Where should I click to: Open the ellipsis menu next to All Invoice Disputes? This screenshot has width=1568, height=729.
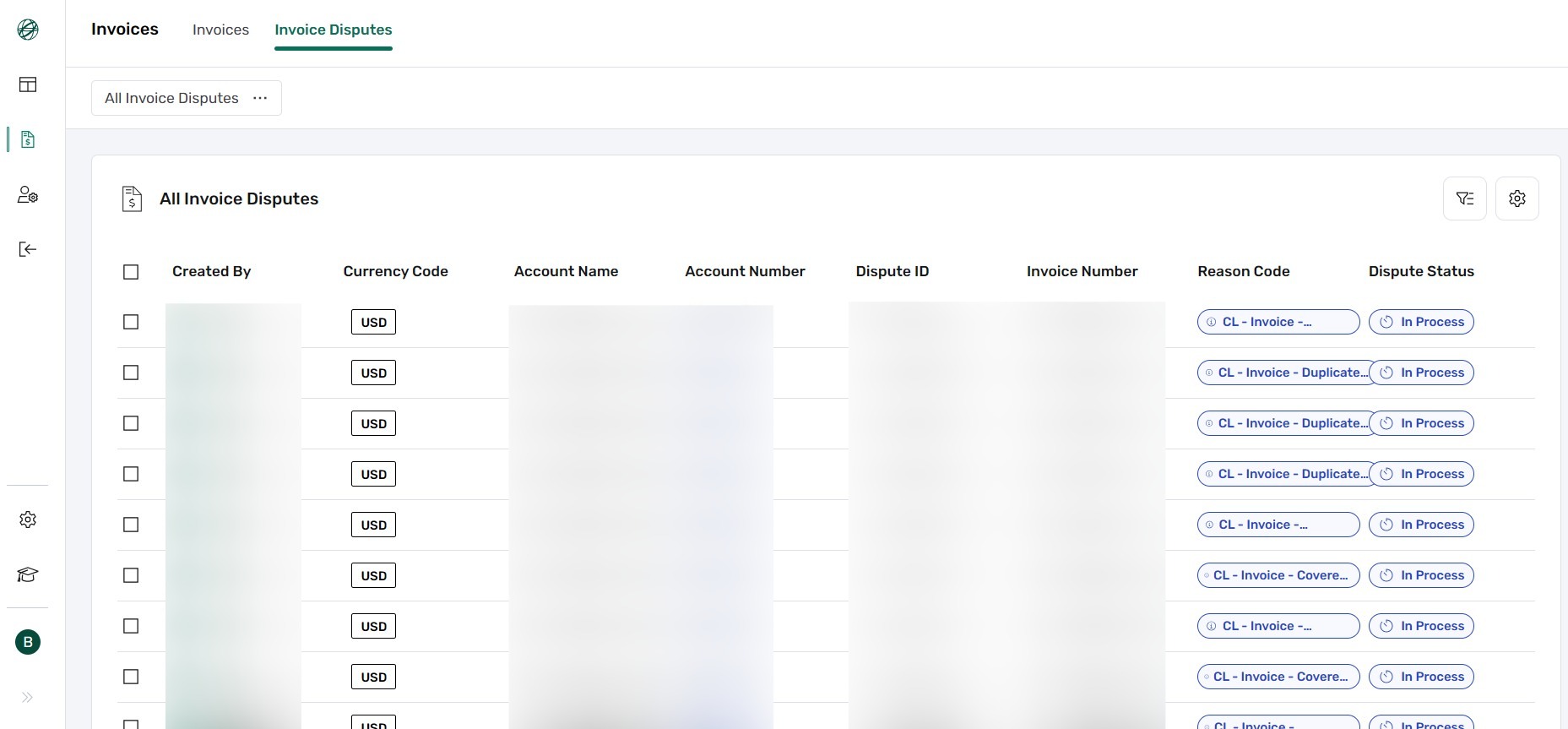(x=260, y=98)
